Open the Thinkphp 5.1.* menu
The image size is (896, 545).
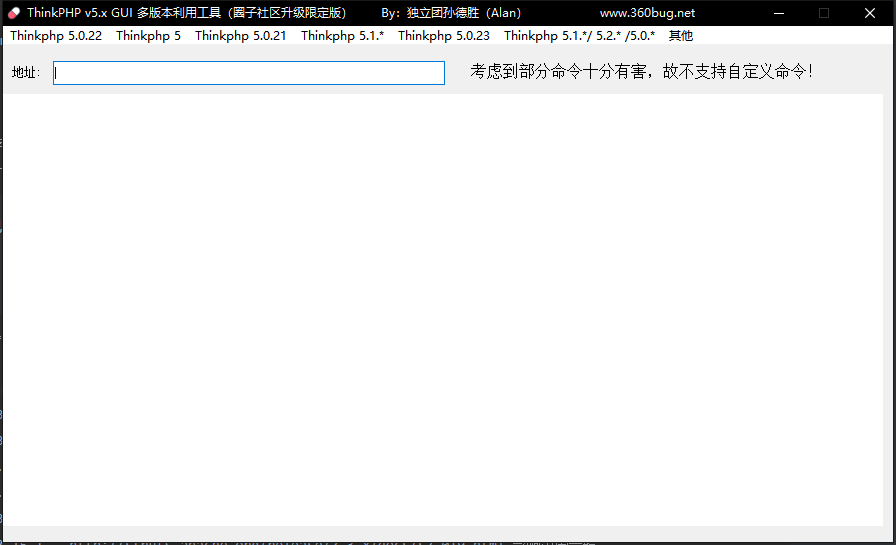tap(342, 35)
